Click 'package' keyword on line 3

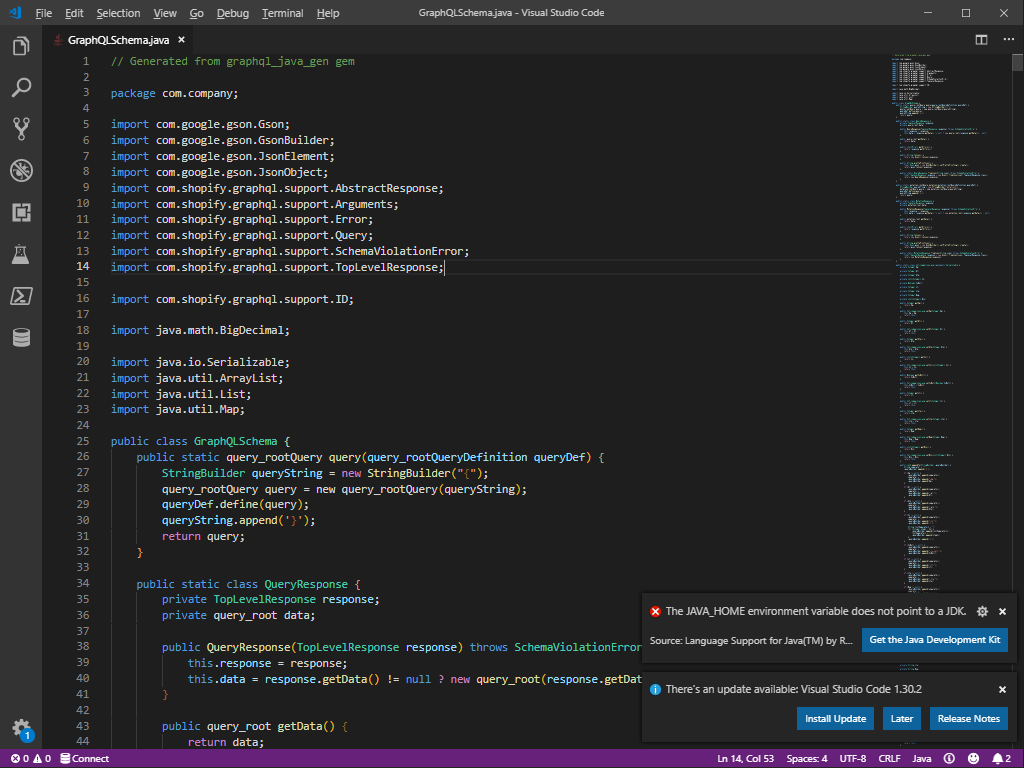click(x=133, y=93)
